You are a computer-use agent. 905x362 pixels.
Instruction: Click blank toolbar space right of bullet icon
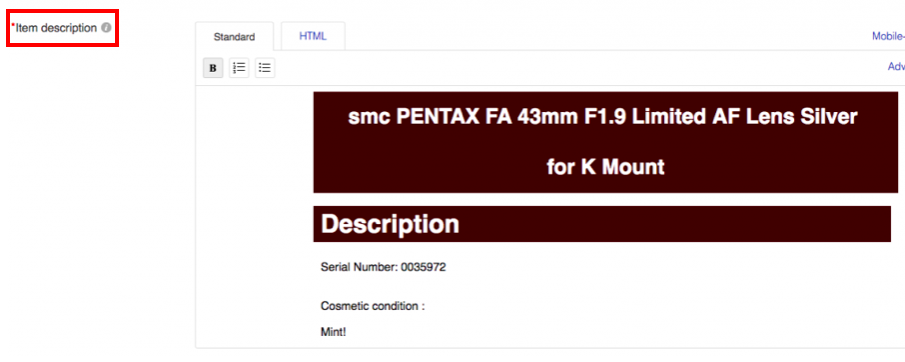pyautogui.click(x=577, y=68)
